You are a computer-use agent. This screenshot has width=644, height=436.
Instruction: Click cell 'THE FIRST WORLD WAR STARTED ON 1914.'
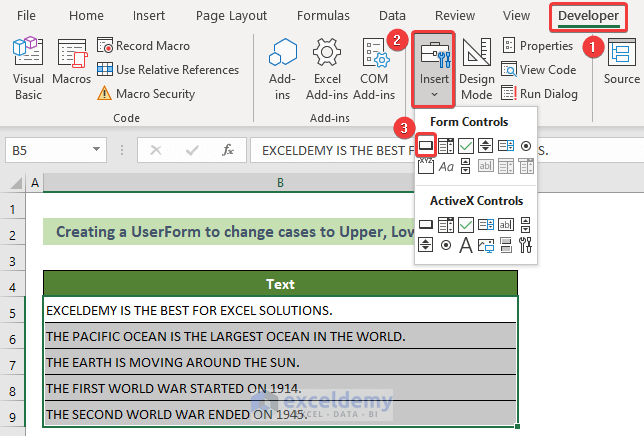click(x=280, y=388)
